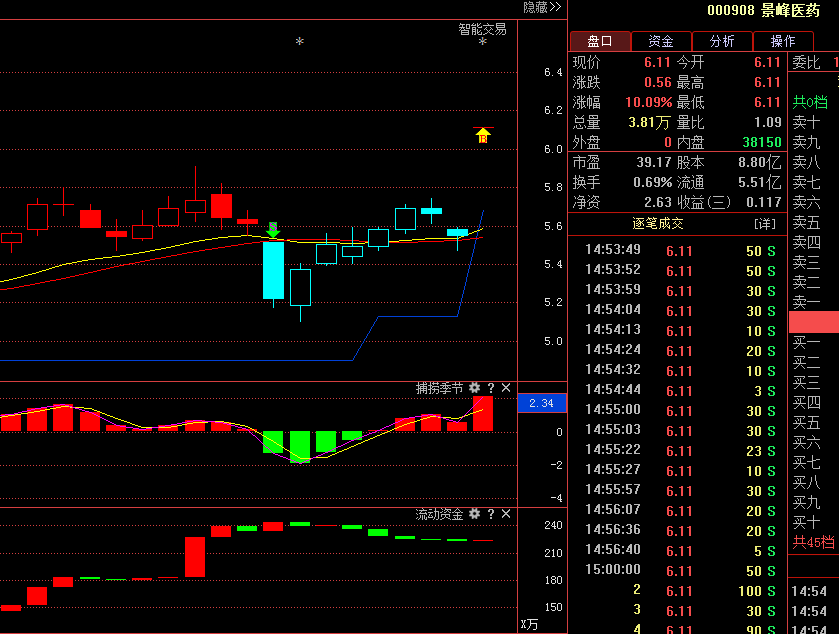
Task: Click the 隐藏>> hide panel button
Action: coord(542,7)
